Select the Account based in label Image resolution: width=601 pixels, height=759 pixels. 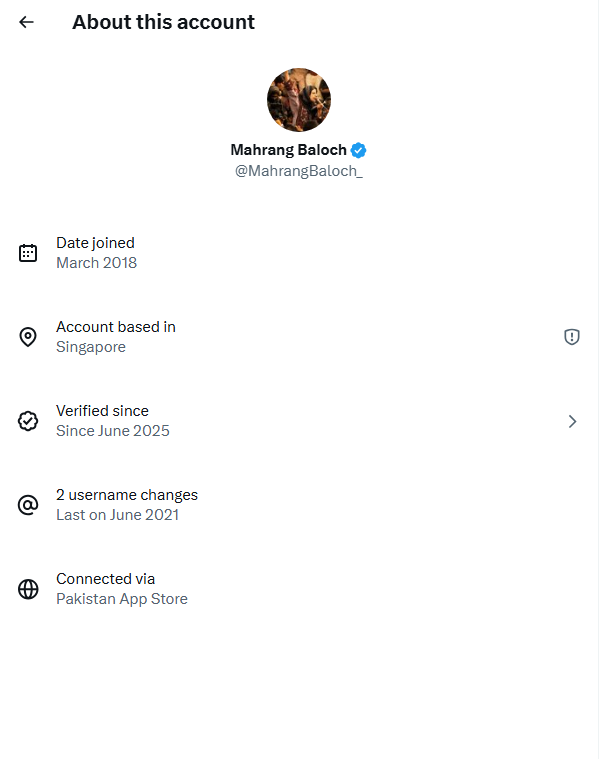pos(116,327)
